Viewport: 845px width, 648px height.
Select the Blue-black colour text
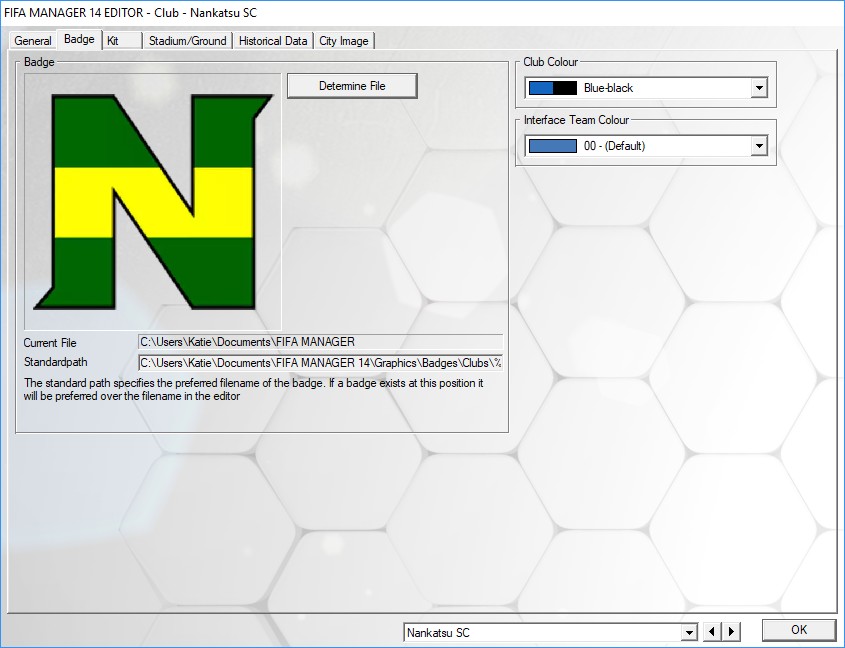(x=608, y=88)
